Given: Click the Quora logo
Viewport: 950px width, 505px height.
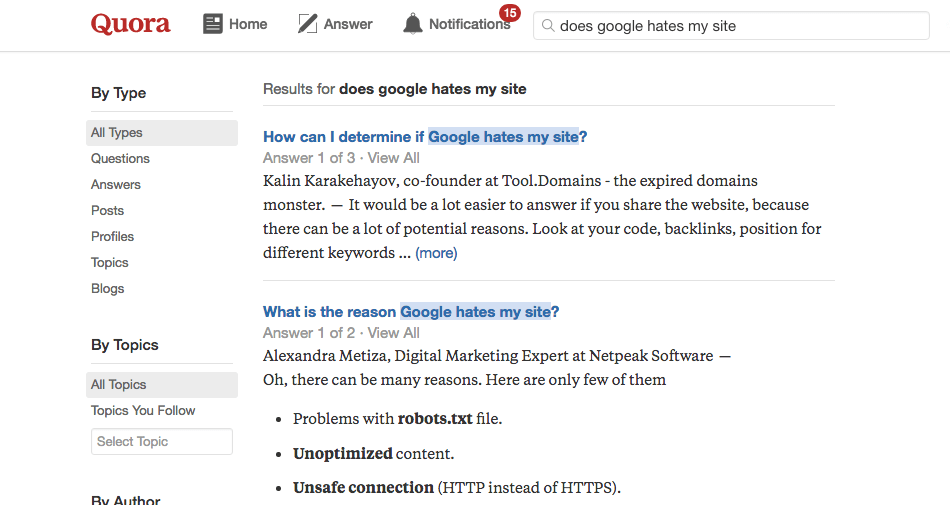Looking at the screenshot, I should coord(130,24).
